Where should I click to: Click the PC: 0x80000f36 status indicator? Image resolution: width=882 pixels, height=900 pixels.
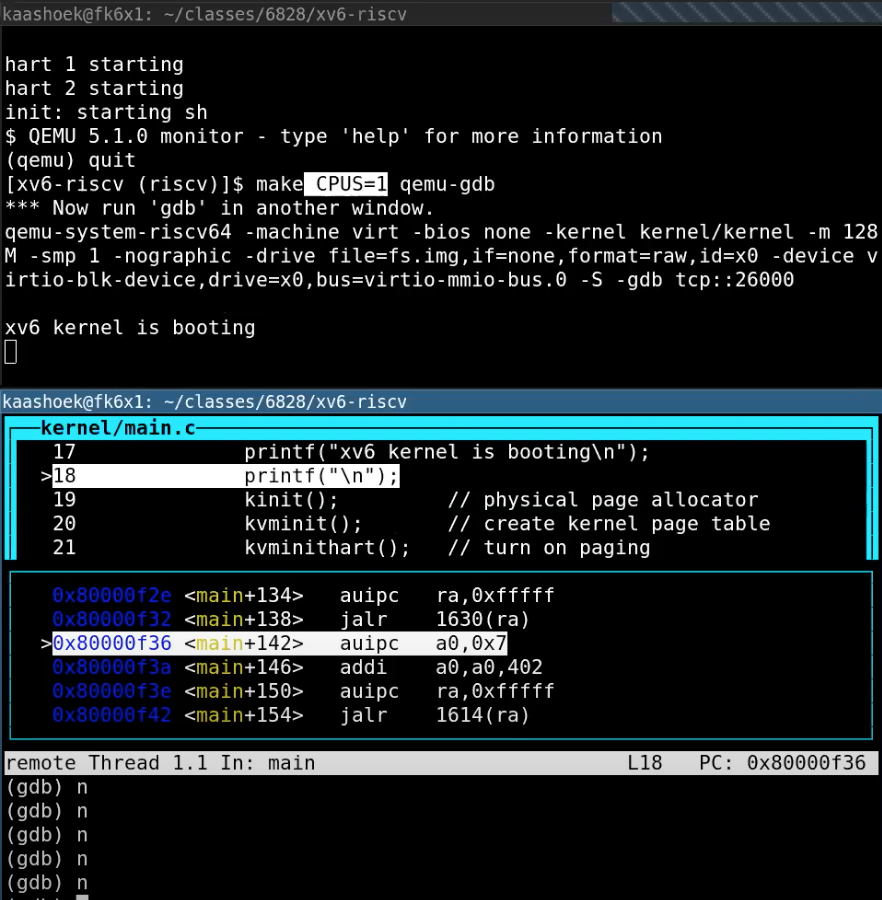coord(782,763)
